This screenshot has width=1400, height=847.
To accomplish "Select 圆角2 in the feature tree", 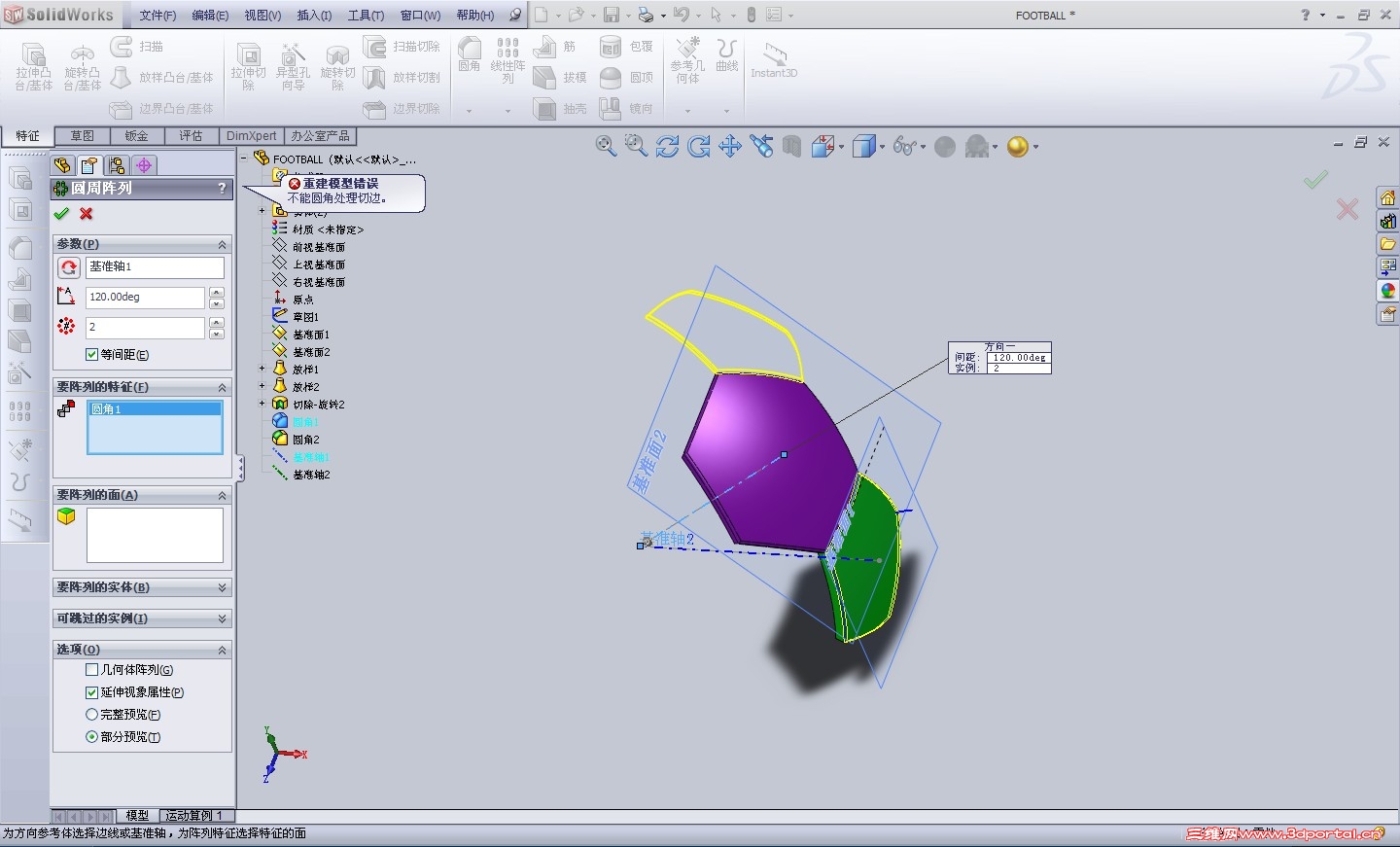I will [305, 440].
